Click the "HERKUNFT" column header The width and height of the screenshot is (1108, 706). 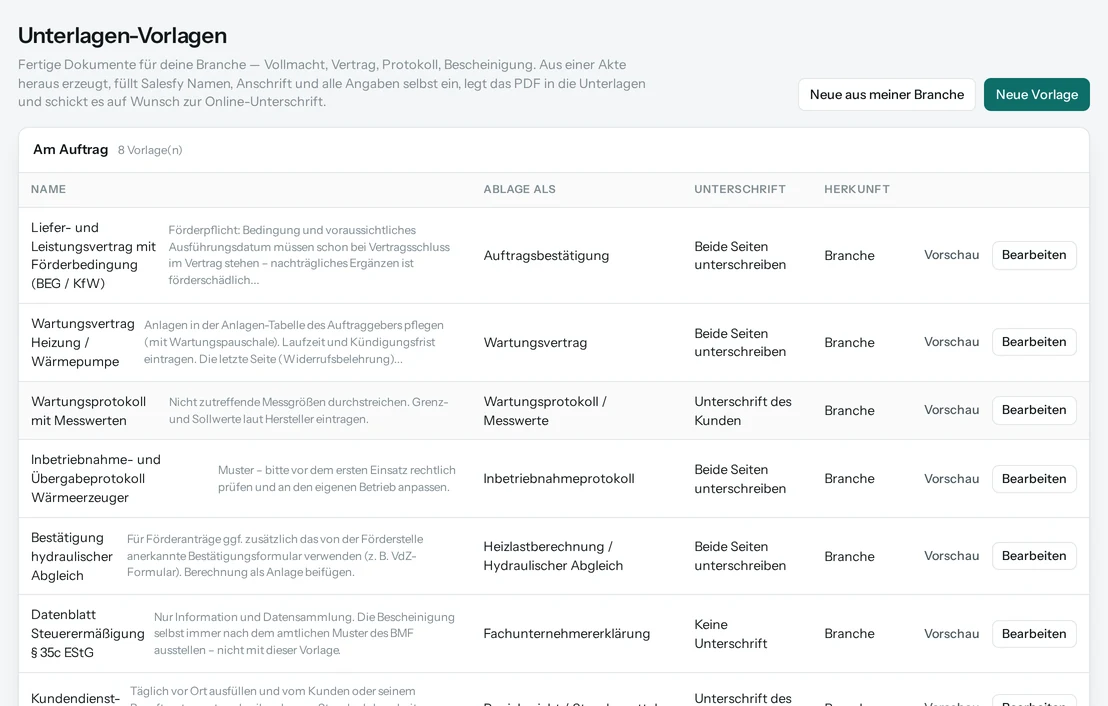tap(857, 189)
